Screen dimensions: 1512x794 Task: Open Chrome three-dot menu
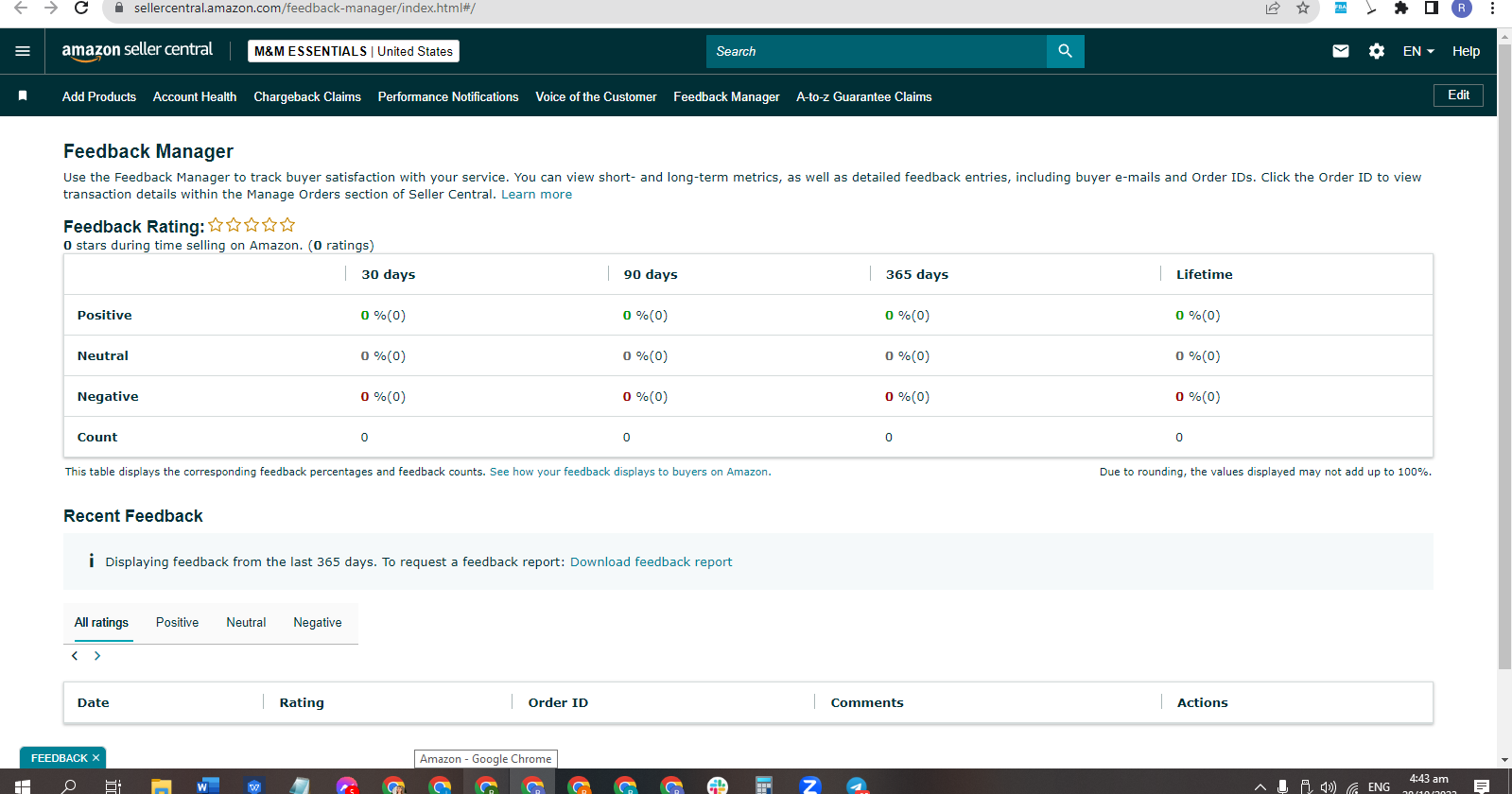click(x=1492, y=8)
